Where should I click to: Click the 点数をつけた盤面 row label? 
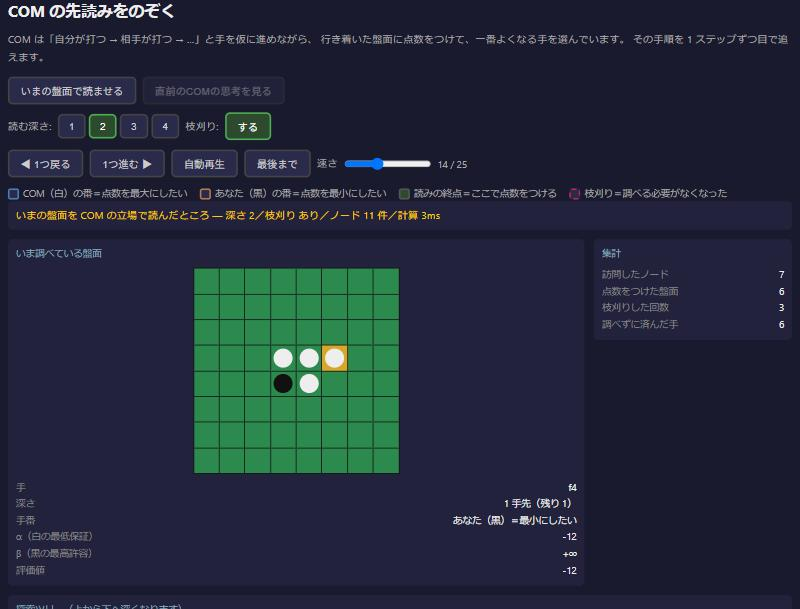640,291
